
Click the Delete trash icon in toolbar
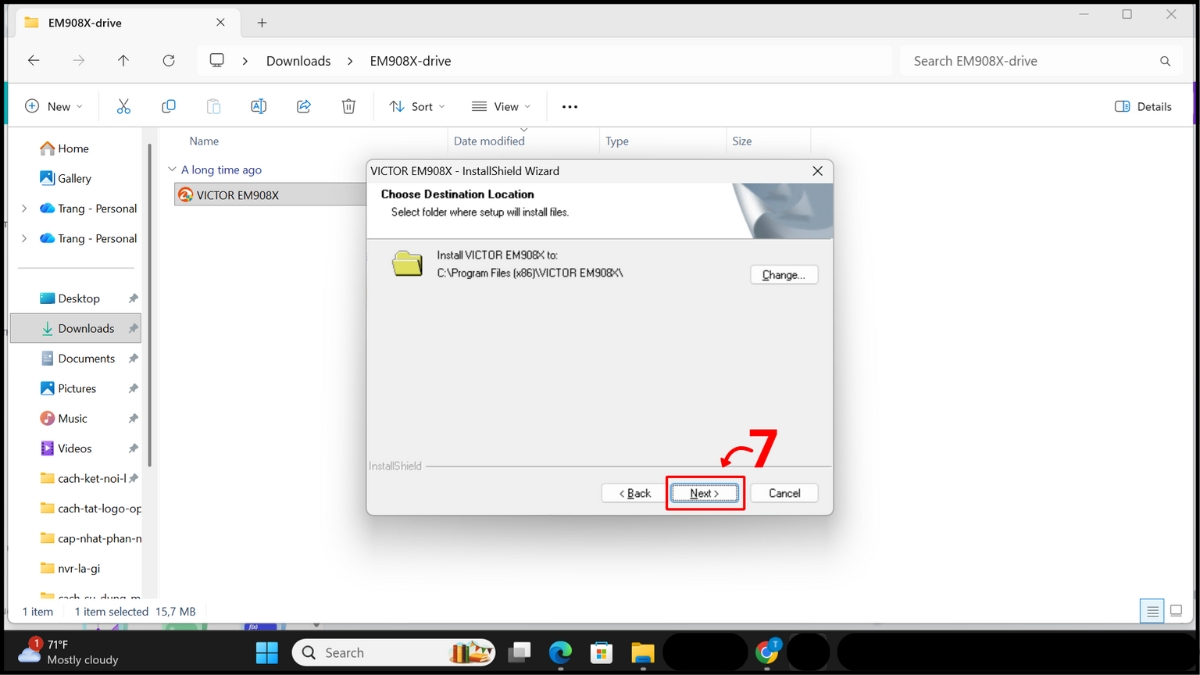(348, 106)
